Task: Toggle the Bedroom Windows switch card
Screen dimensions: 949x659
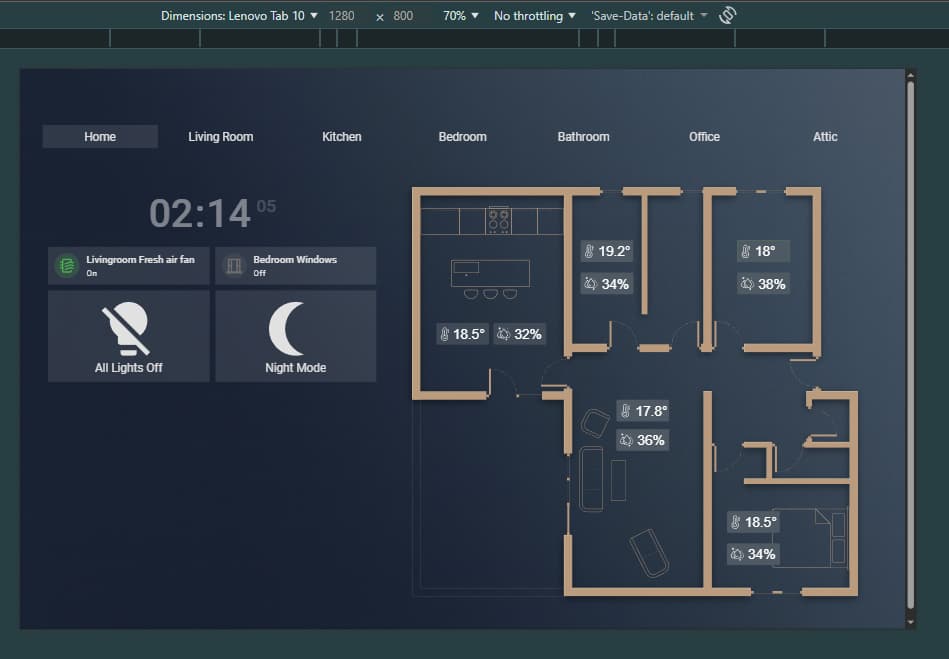Action: pos(296,266)
